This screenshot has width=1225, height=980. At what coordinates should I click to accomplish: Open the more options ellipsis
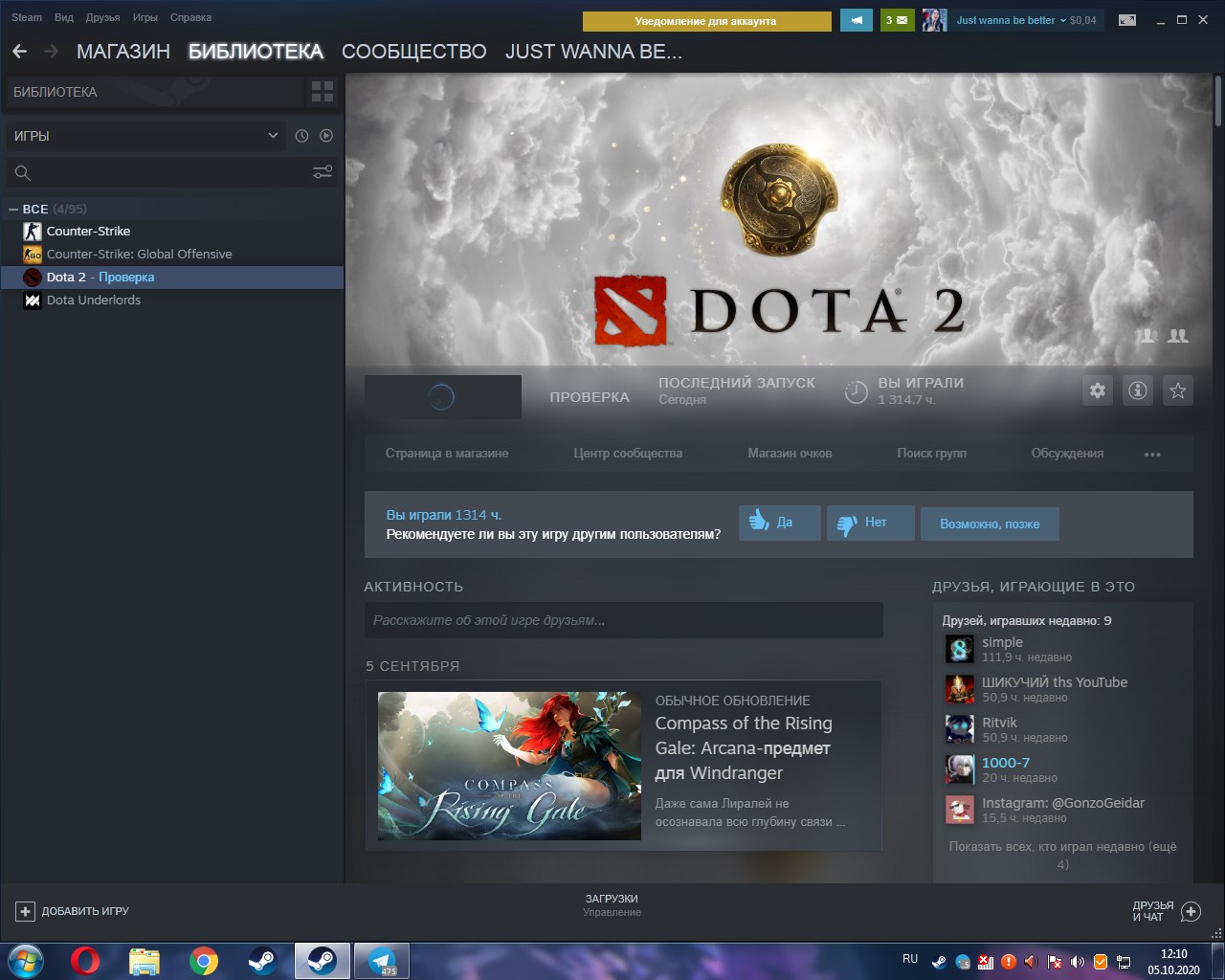tap(1152, 455)
